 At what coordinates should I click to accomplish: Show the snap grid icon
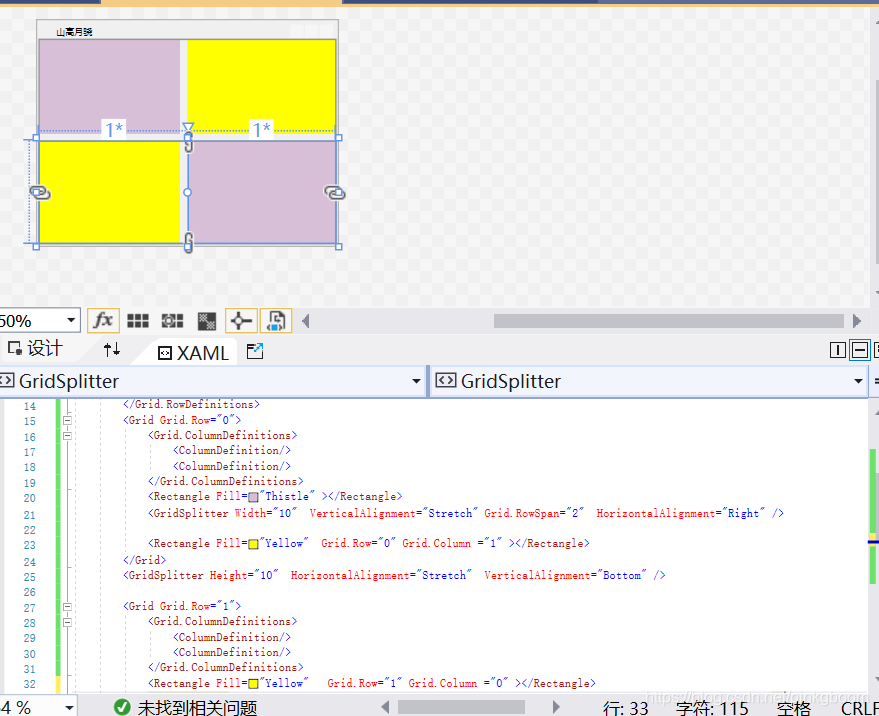(138, 321)
